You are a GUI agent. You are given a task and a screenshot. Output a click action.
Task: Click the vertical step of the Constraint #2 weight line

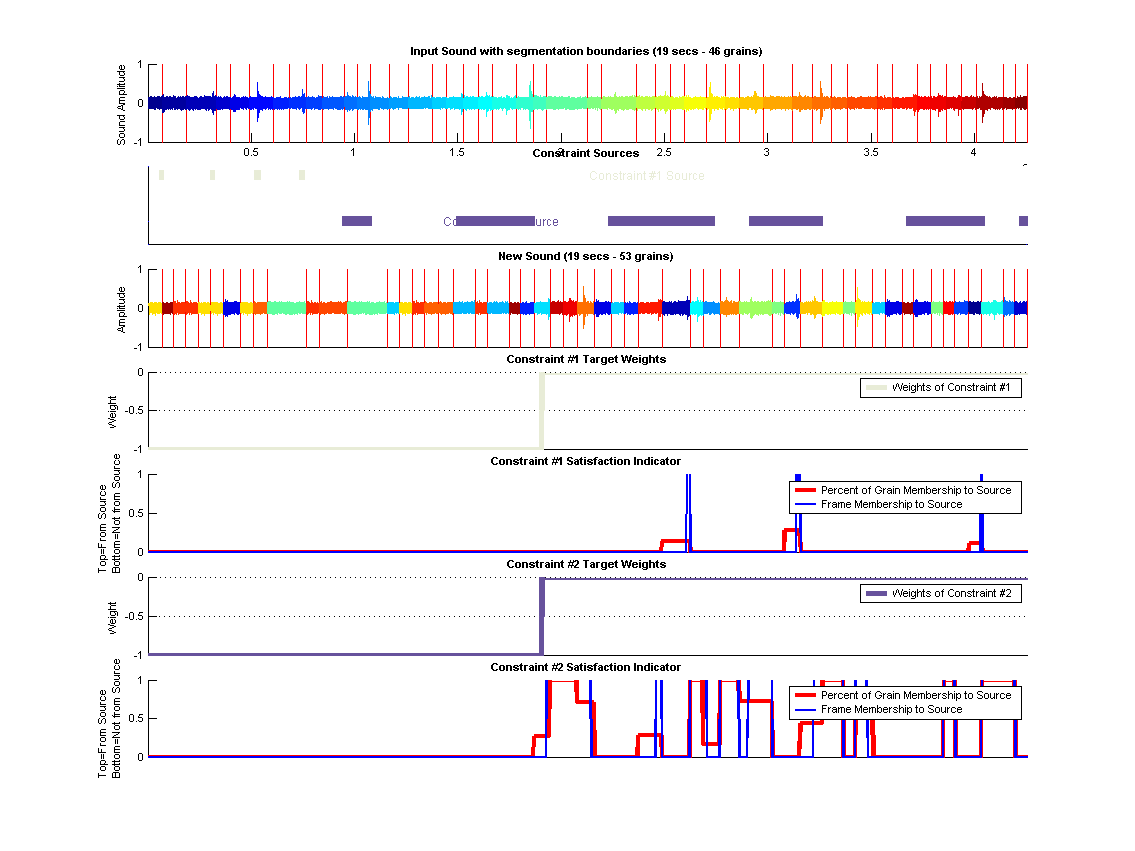pos(541,616)
